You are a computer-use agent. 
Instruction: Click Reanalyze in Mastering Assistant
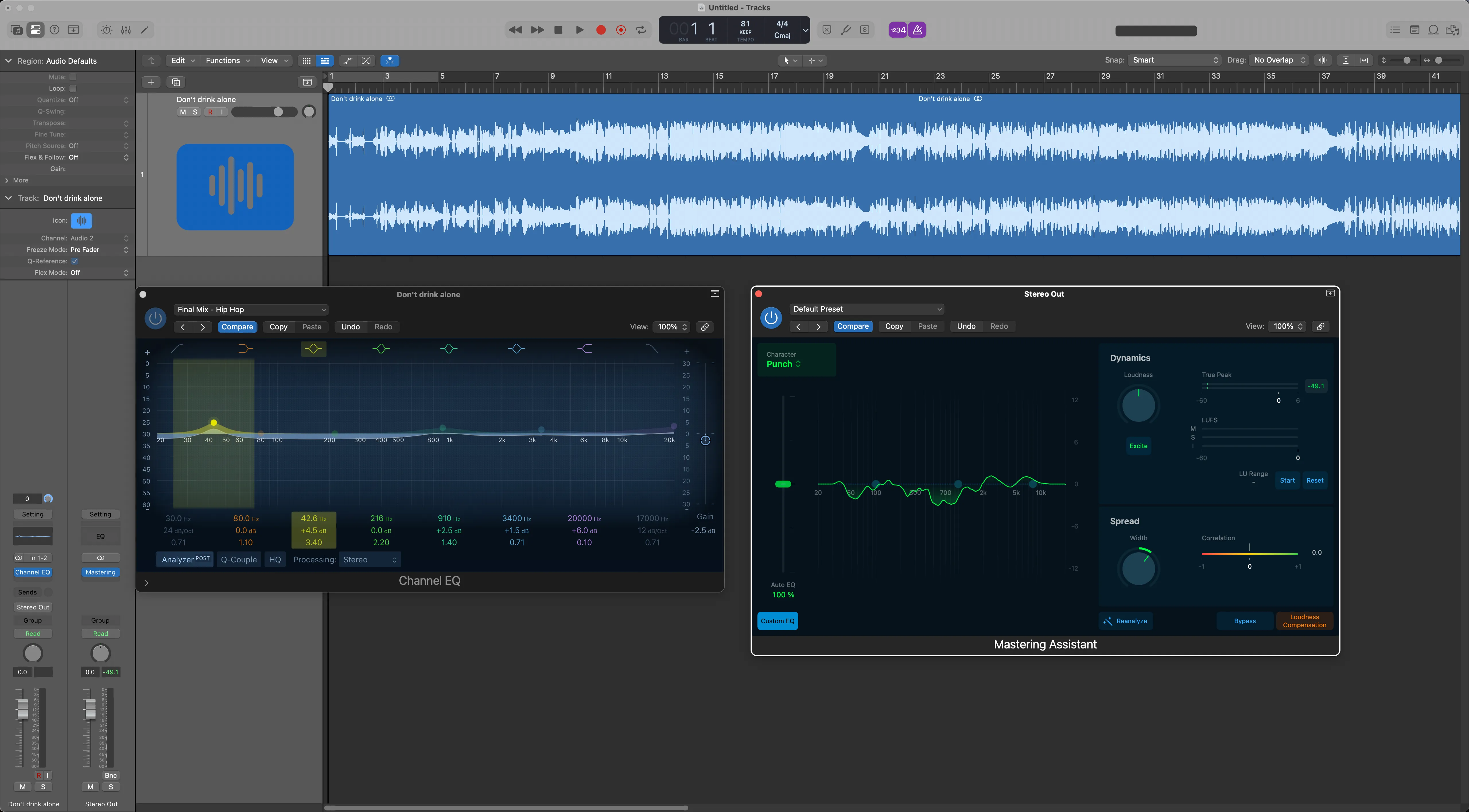[1126, 621]
